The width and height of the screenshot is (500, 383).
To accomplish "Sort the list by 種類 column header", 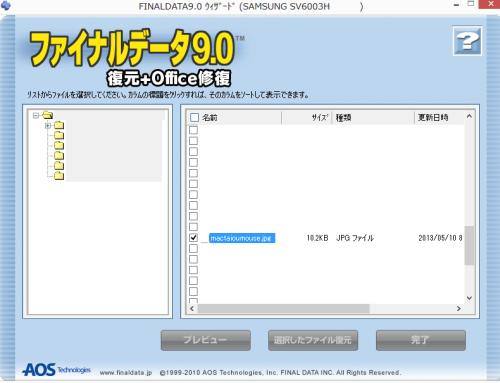I will (x=373, y=117).
